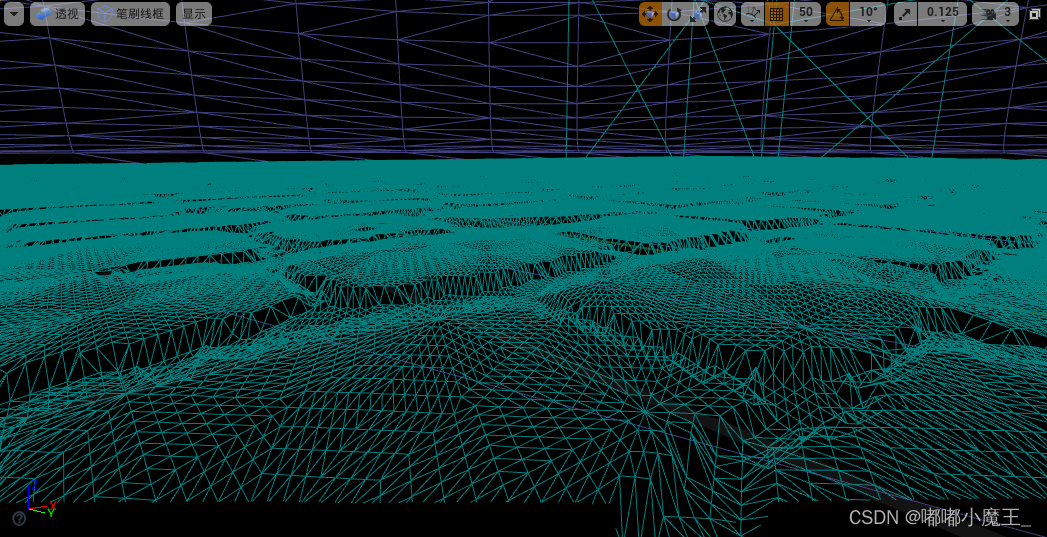Open scale snap 0.125 dropdown

pyautogui.click(x=943, y=14)
